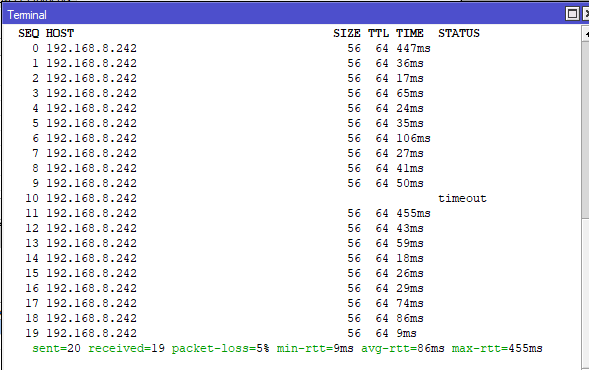
Task: Click the 17ms time in seq 2 row
Action: point(410,79)
